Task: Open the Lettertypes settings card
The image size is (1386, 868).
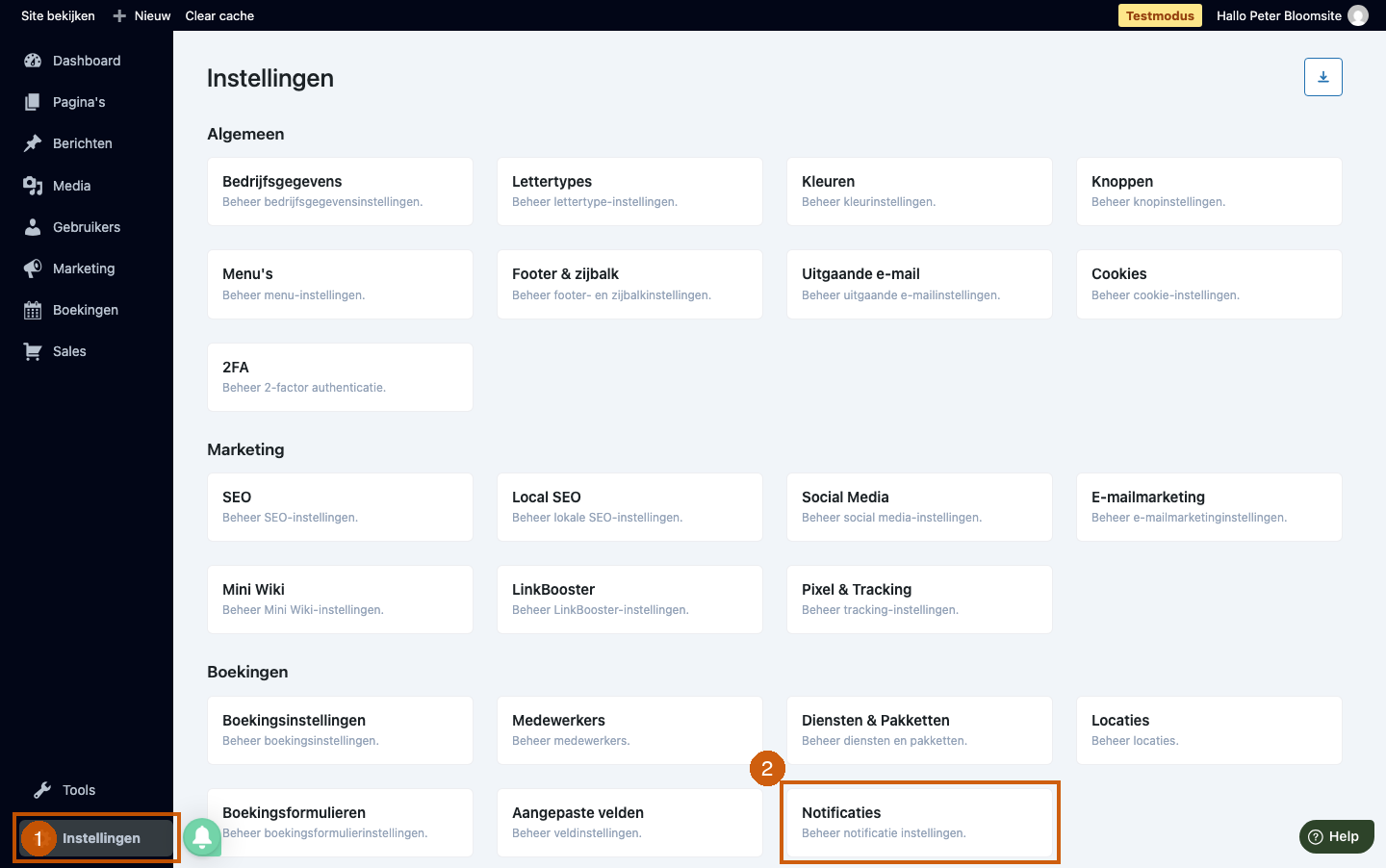Action: [629, 191]
